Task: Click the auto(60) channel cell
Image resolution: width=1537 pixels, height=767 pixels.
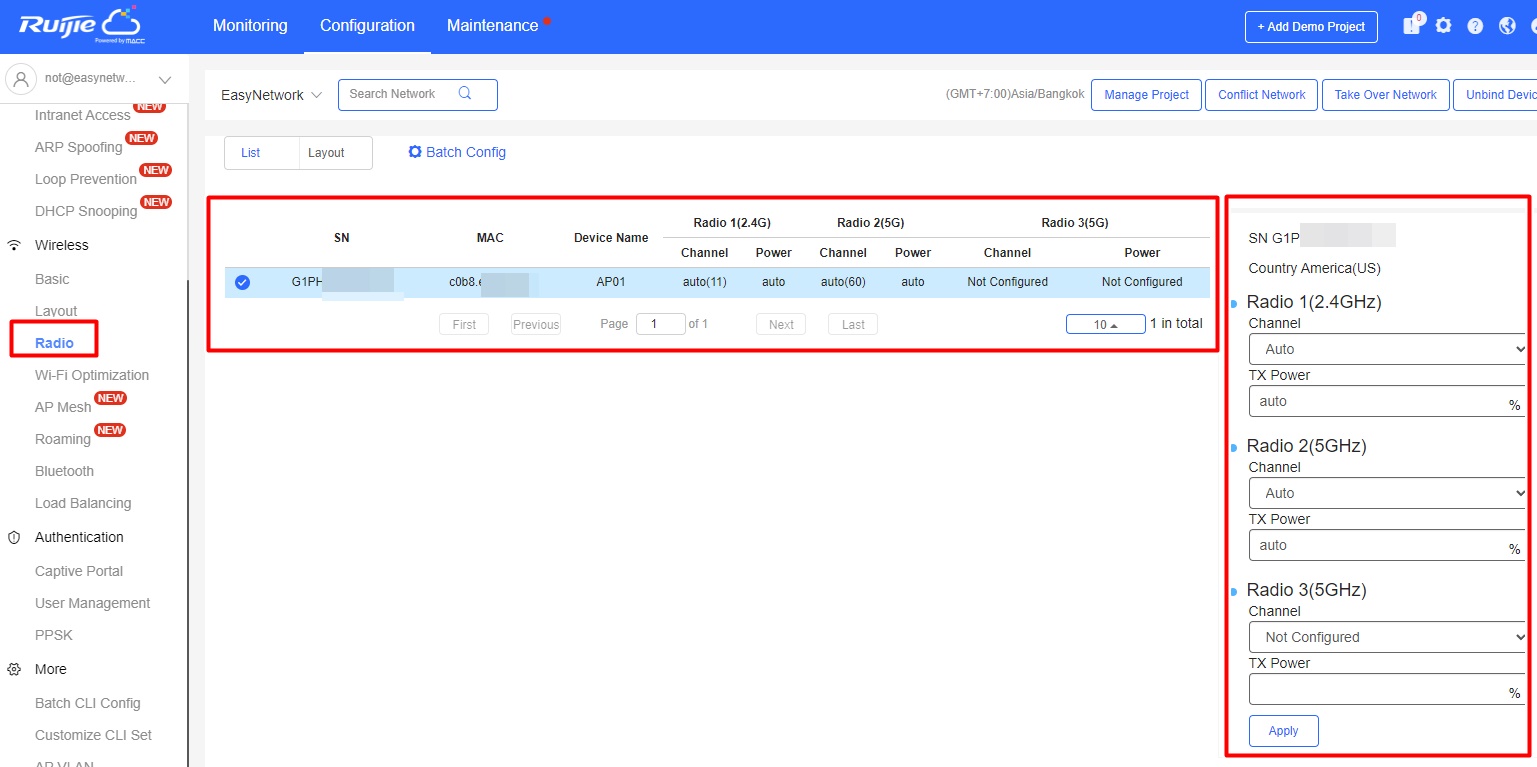Action: [843, 282]
